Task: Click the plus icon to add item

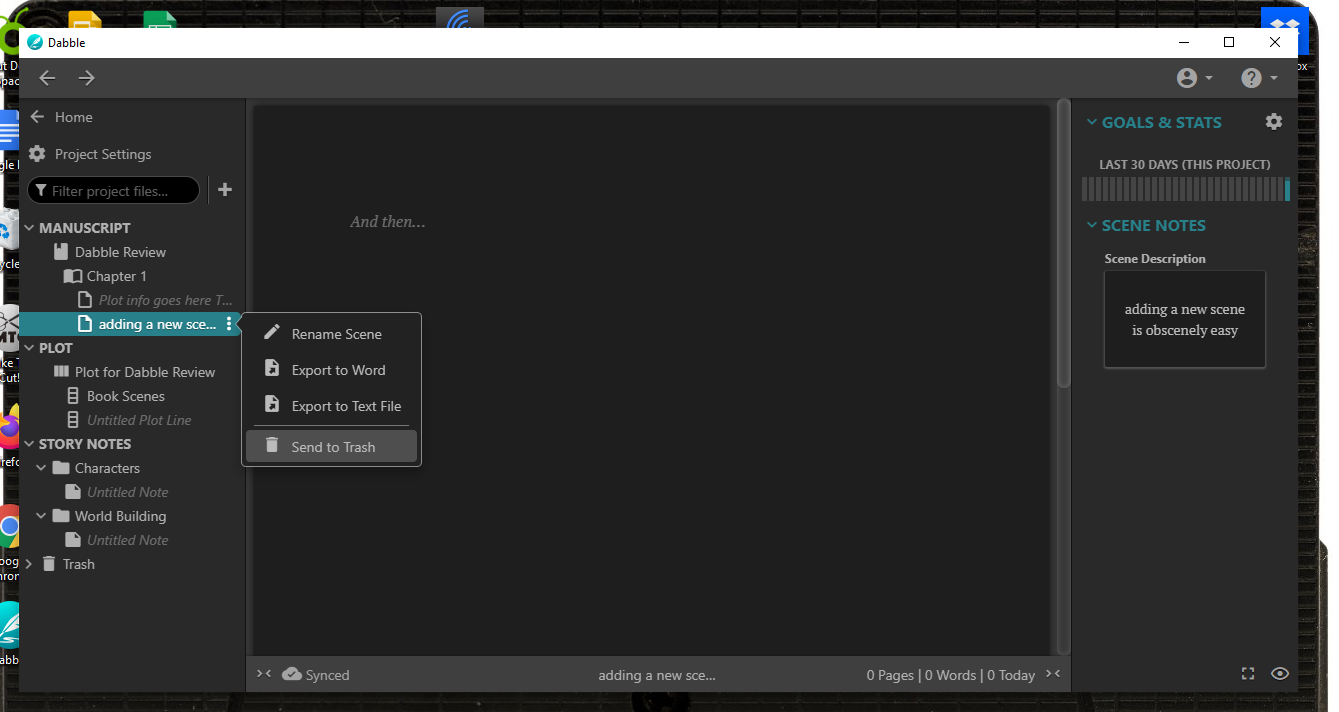Action: 225,190
